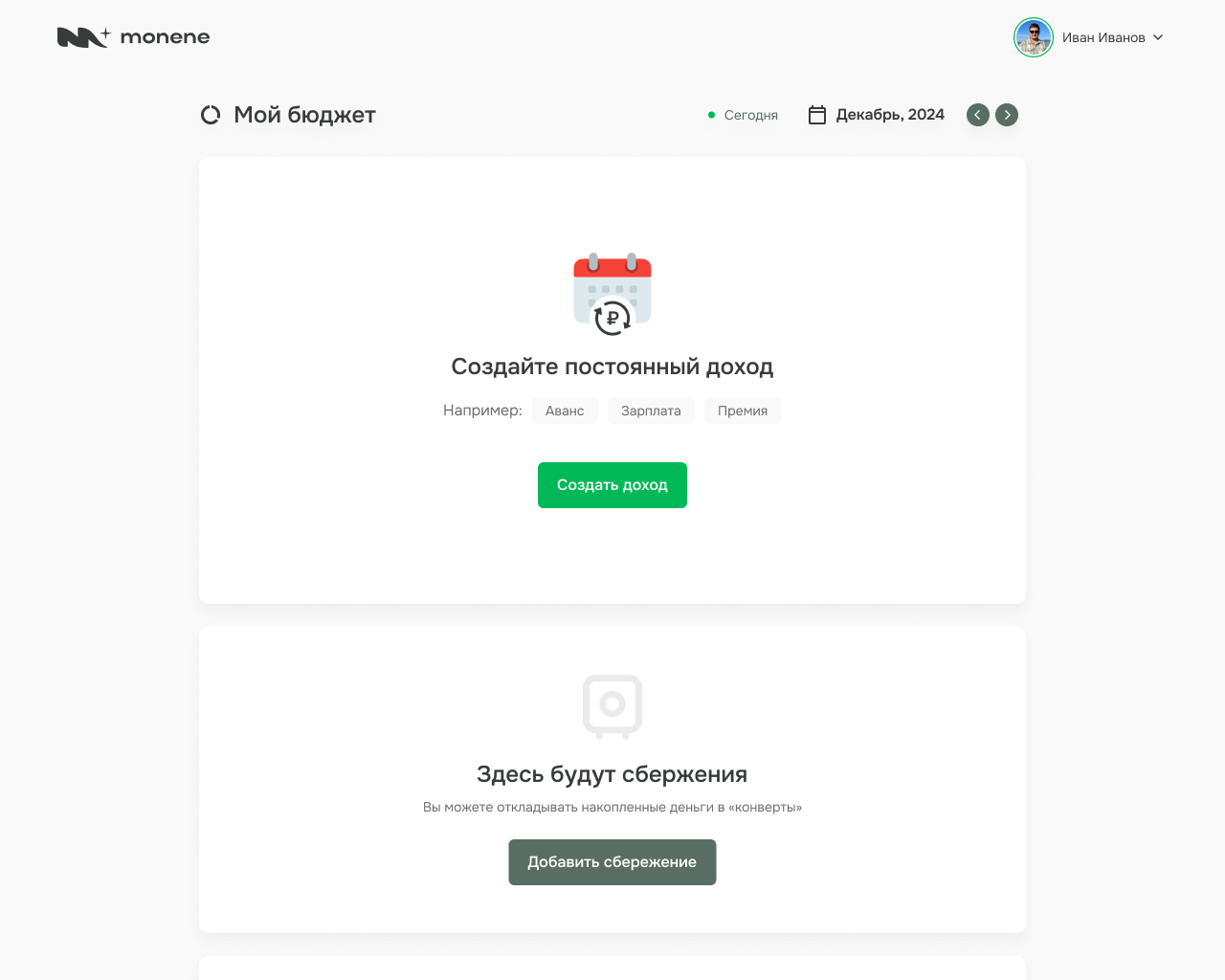Select the Аванс example chip
1225x980 pixels.
click(x=565, y=411)
